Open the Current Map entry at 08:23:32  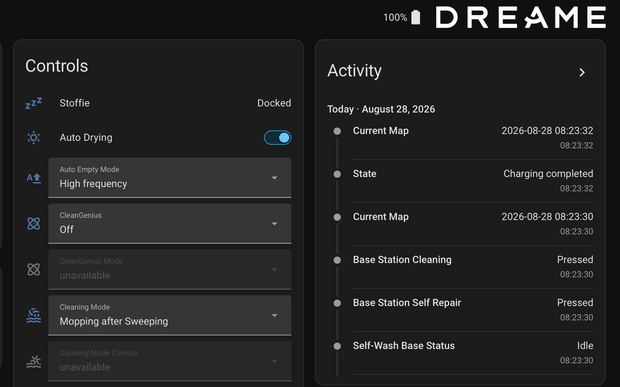473,138
